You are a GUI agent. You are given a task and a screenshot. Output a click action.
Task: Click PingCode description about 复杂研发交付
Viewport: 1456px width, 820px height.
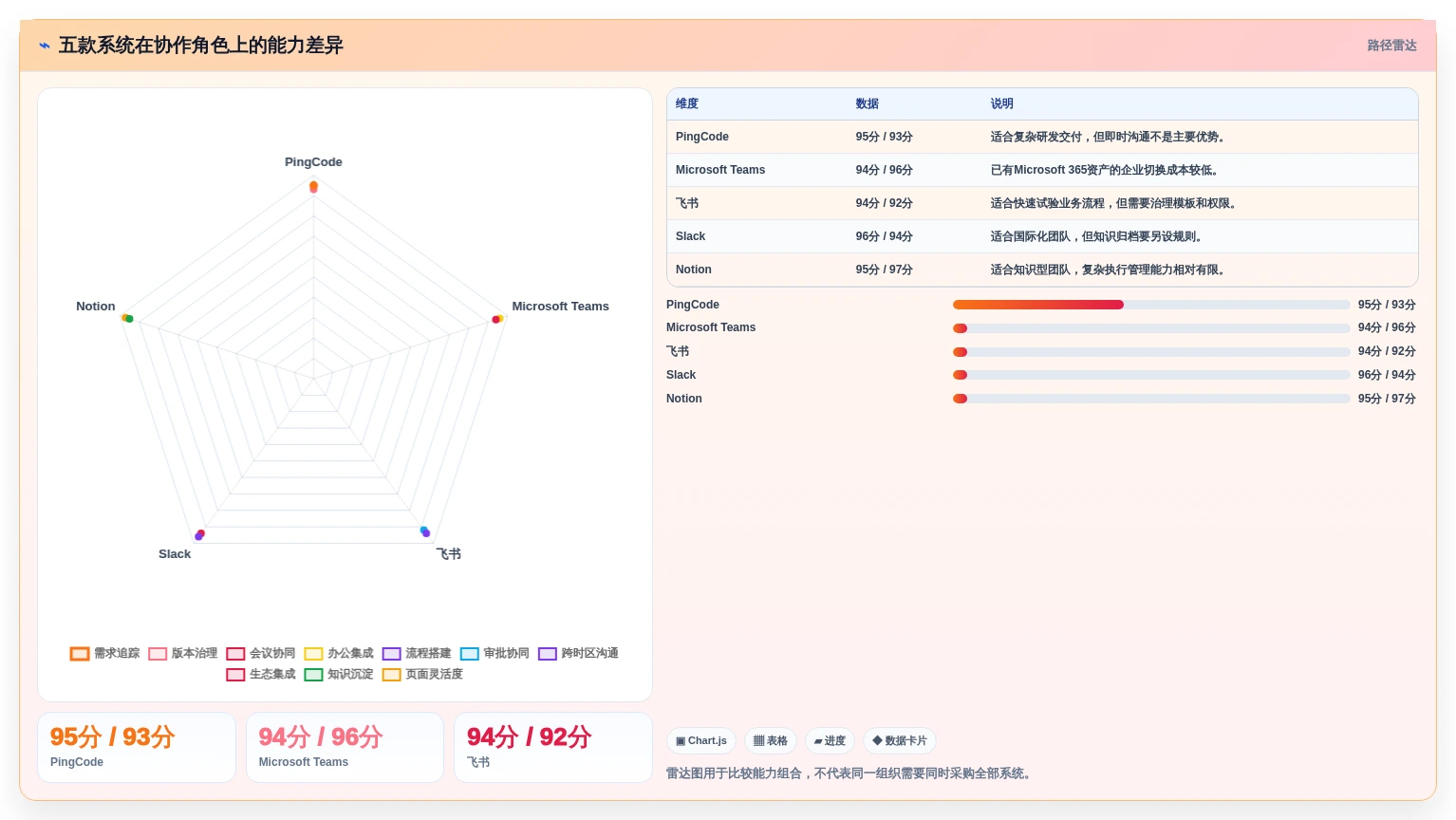click(x=1110, y=137)
